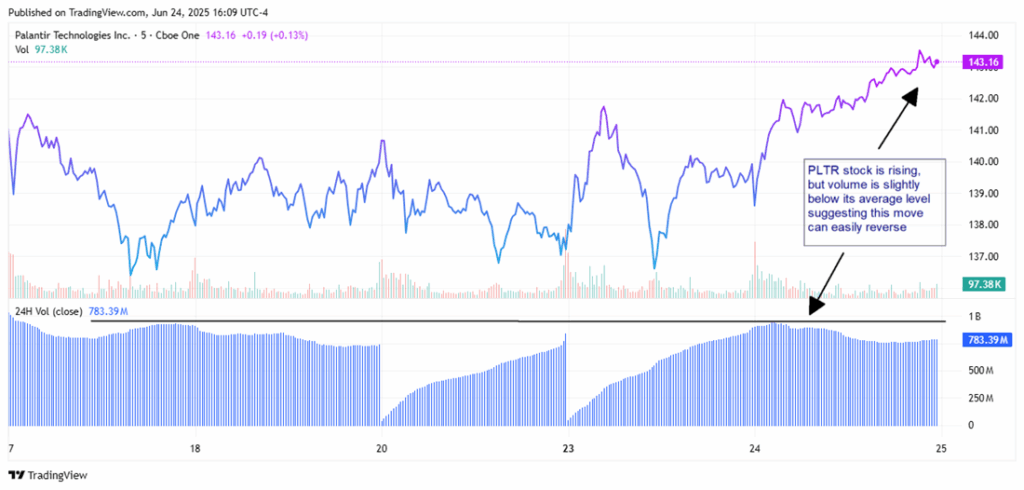Click the 500 M volume axis label
This screenshot has height=490, width=1024.
tap(981, 370)
